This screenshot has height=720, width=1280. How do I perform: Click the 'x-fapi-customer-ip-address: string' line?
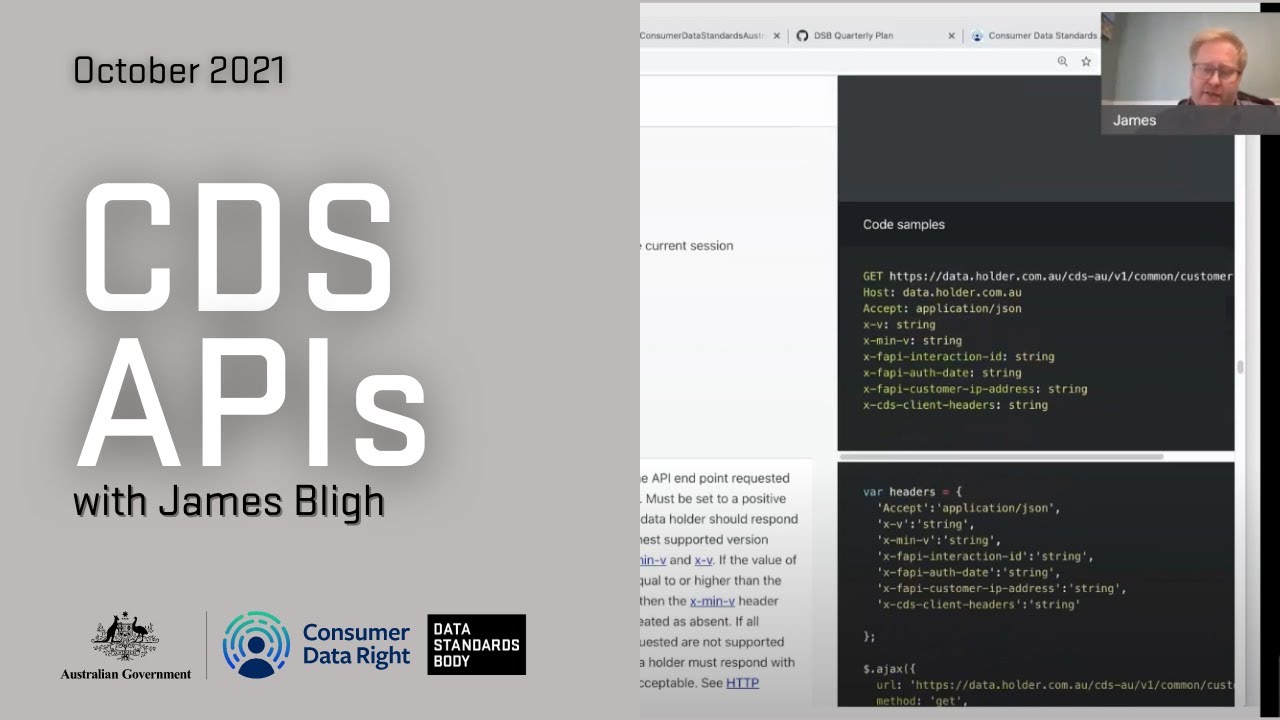coord(975,389)
